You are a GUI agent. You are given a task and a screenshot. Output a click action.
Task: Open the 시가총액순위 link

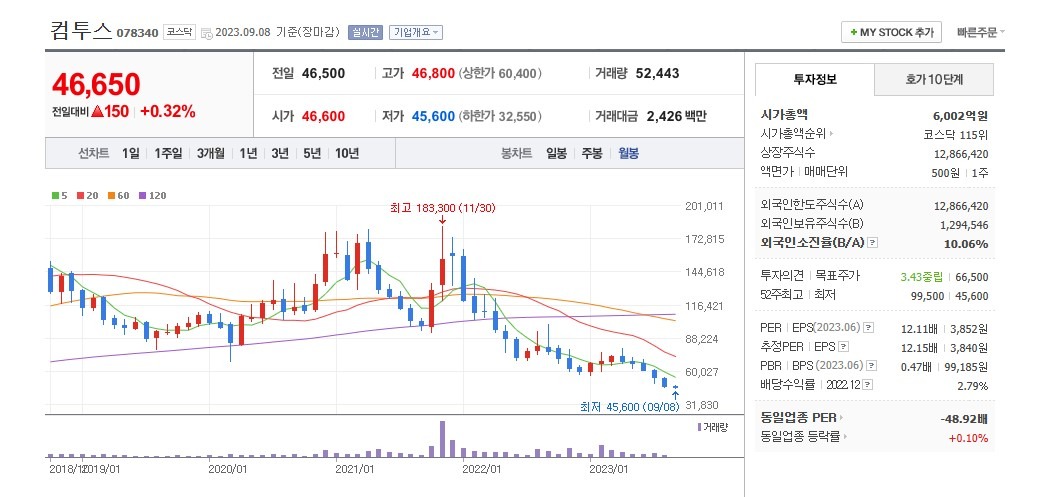coord(793,134)
